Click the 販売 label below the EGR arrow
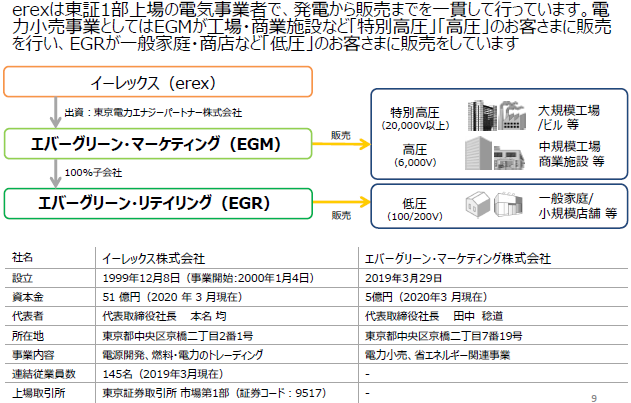The image size is (631, 403). [x=341, y=215]
